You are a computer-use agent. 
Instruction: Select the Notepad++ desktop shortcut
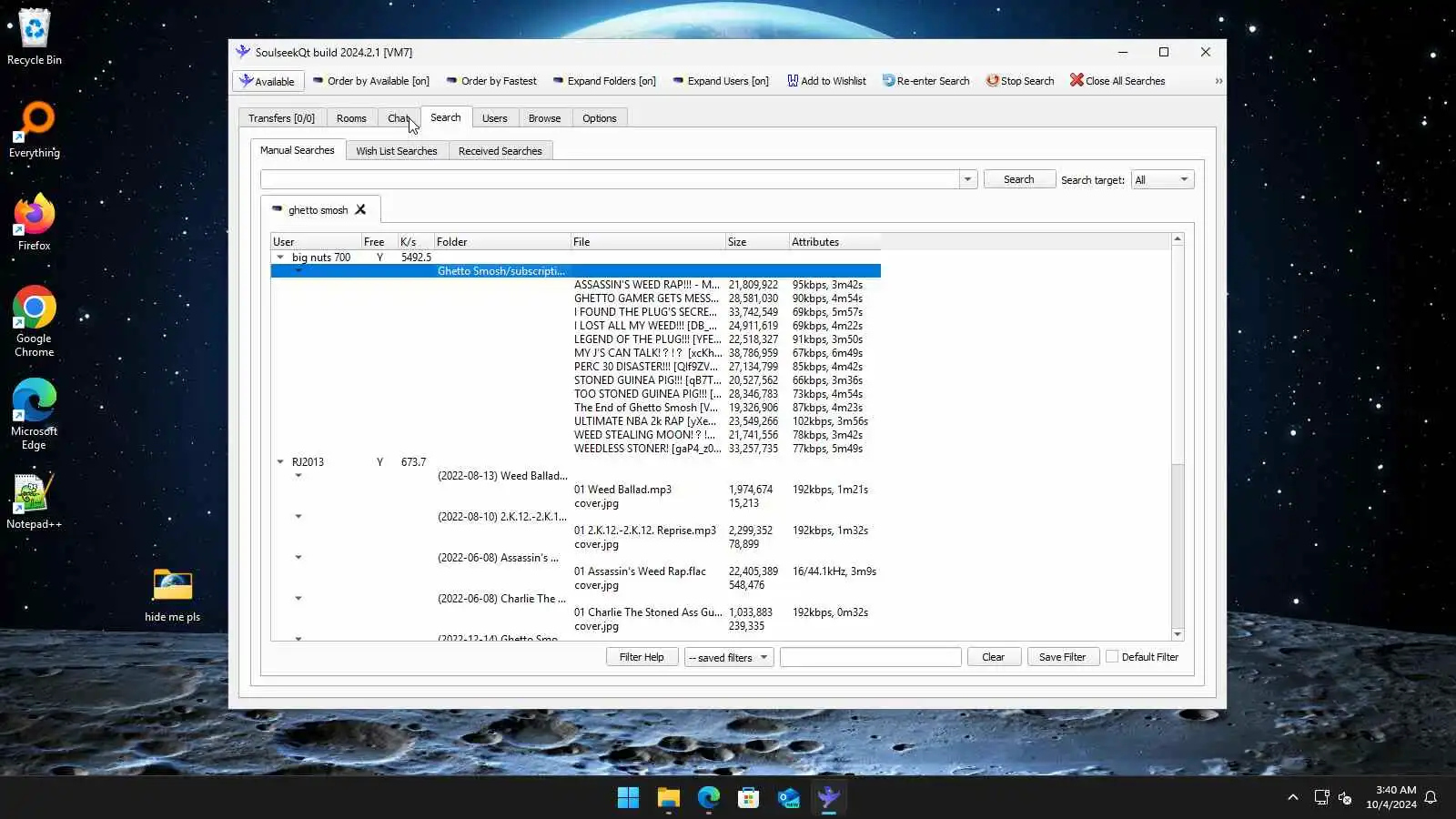35,500
